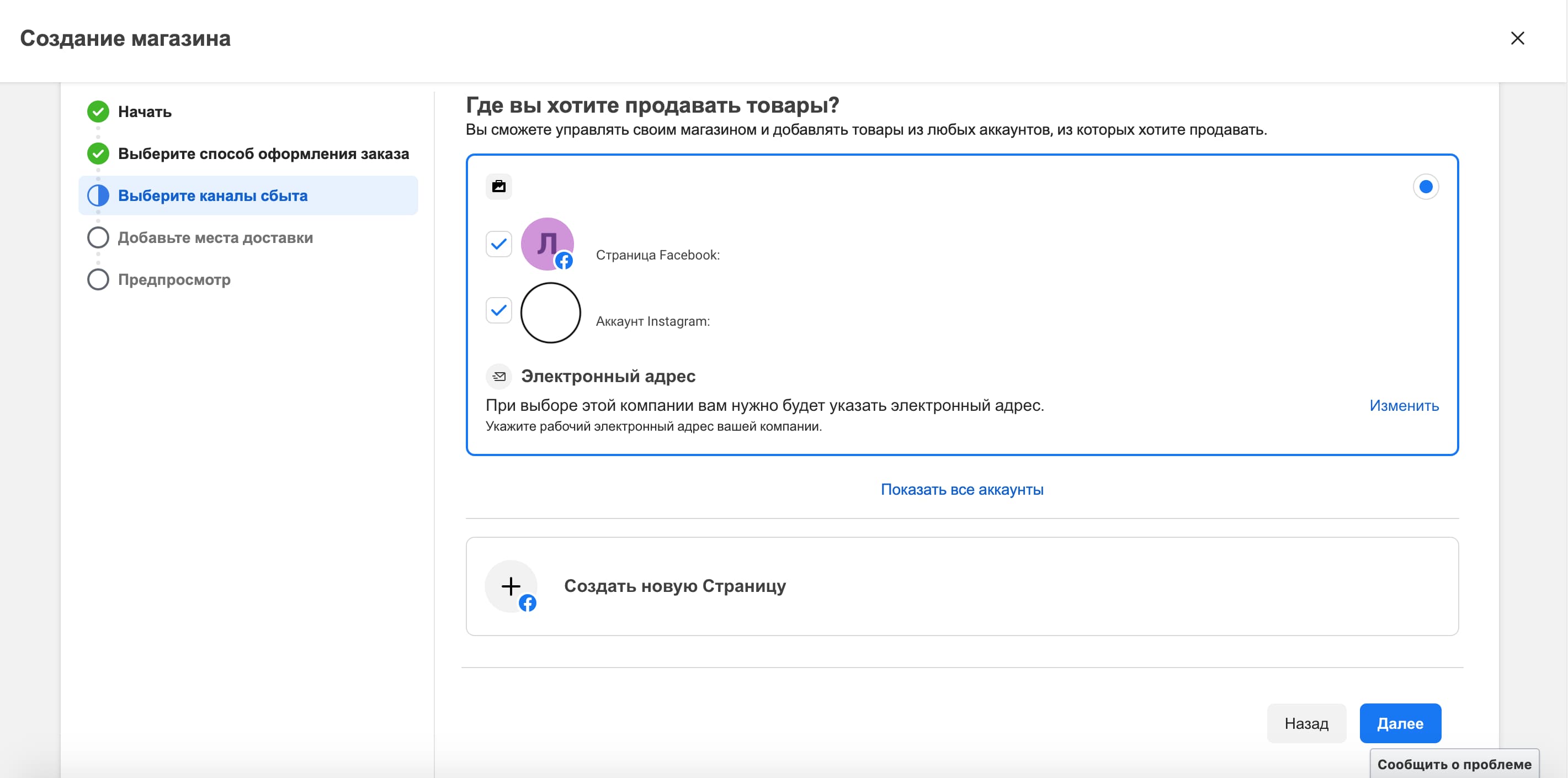
Task: Go to Выберите способ оформления заказа step
Action: coord(264,154)
